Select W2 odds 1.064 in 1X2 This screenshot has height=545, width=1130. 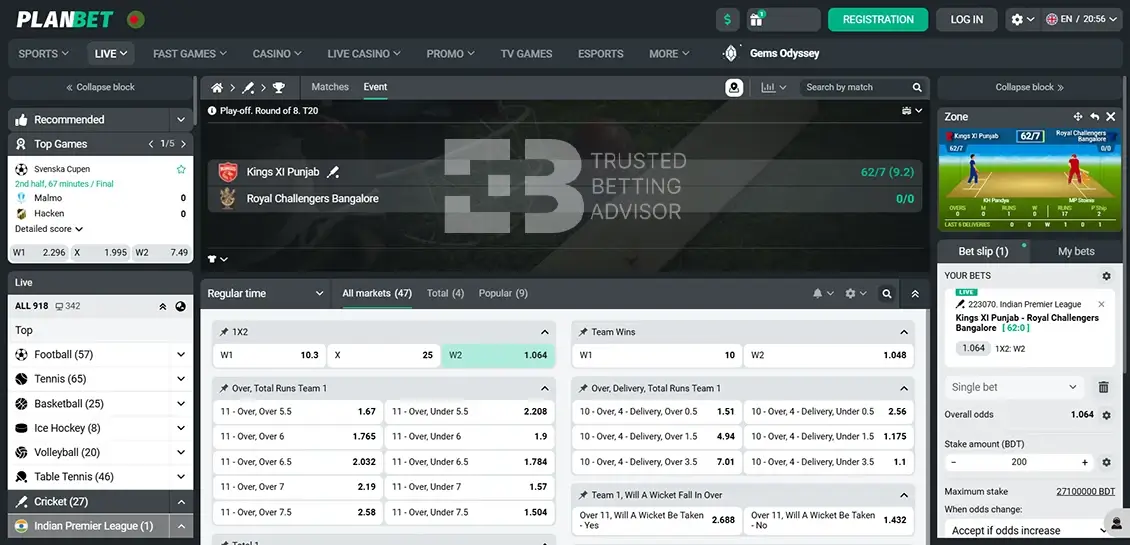[498, 355]
